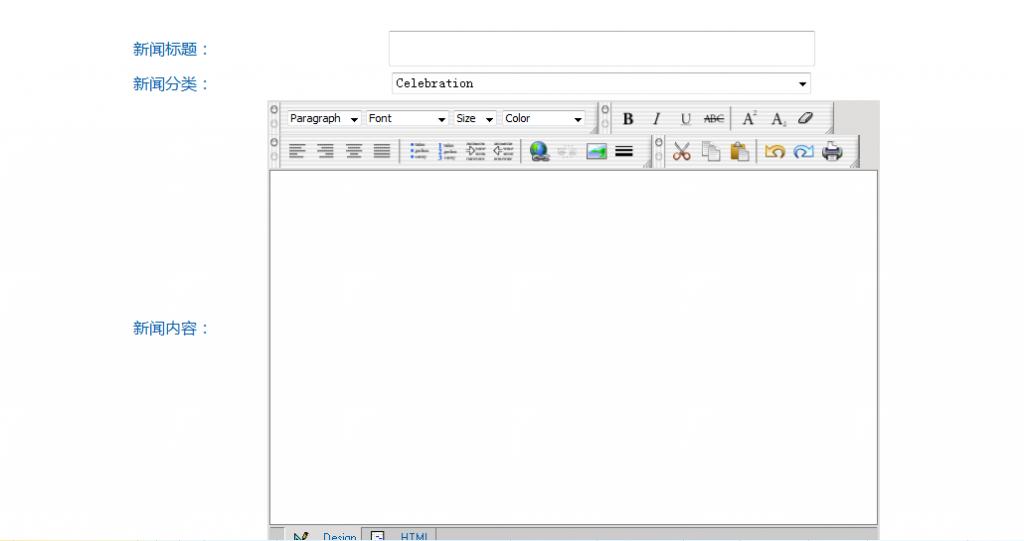Click inside the news content editor area

coord(573,347)
